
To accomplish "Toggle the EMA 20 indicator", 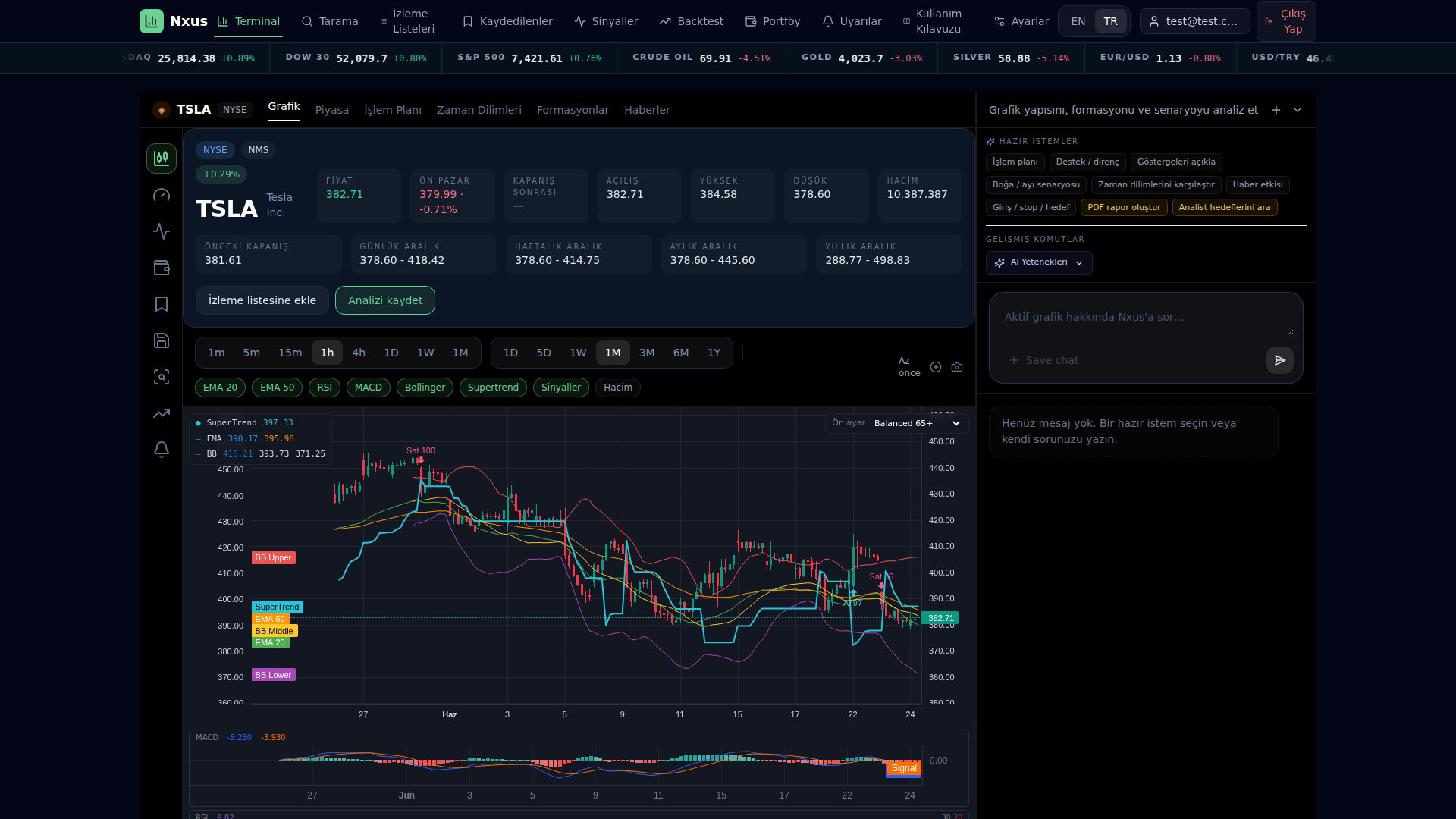I will tap(220, 388).
